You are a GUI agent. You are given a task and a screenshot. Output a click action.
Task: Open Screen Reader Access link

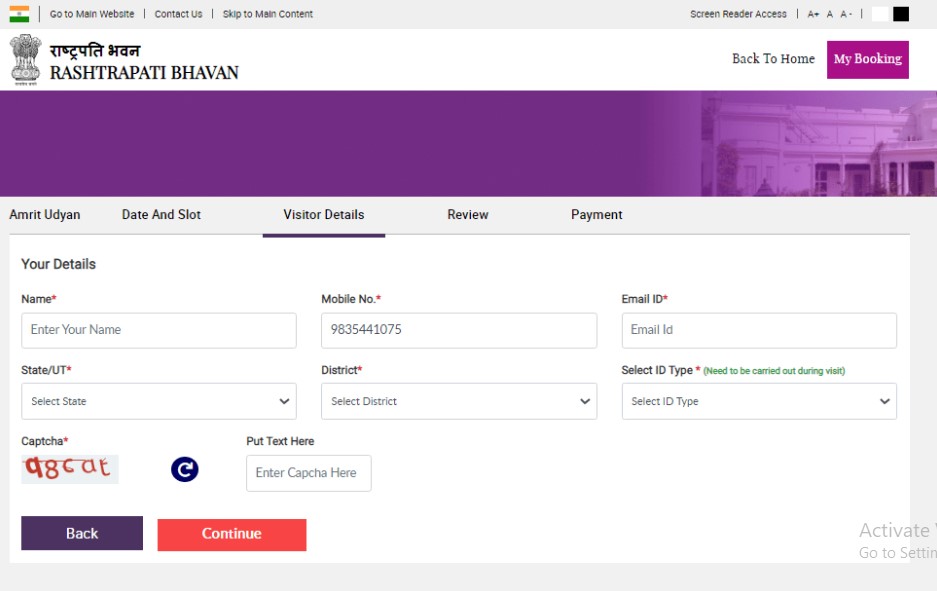click(738, 14)
